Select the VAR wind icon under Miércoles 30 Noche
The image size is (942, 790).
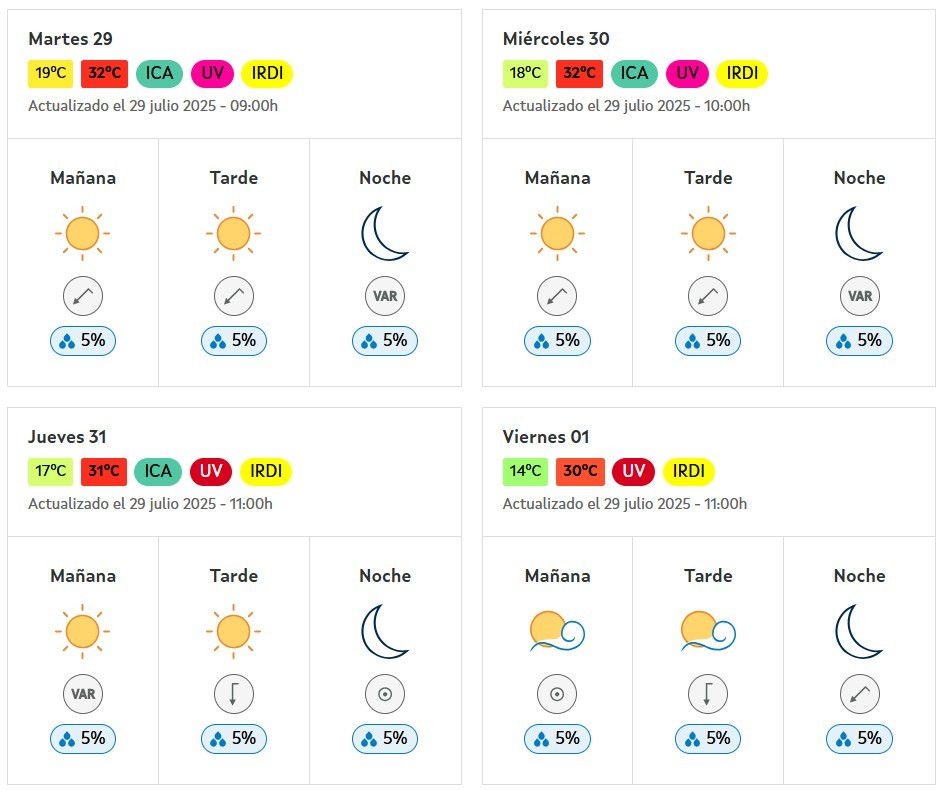pos(859,296)
